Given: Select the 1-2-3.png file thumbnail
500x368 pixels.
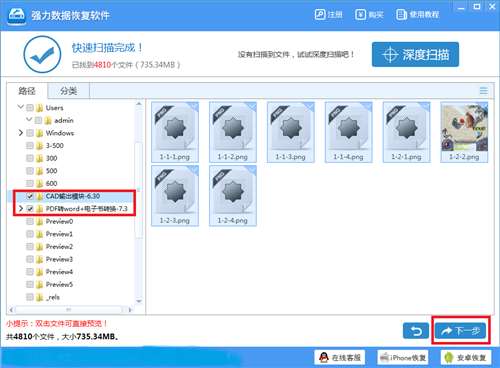Looking at the screenshot, I should click(175, 196).
